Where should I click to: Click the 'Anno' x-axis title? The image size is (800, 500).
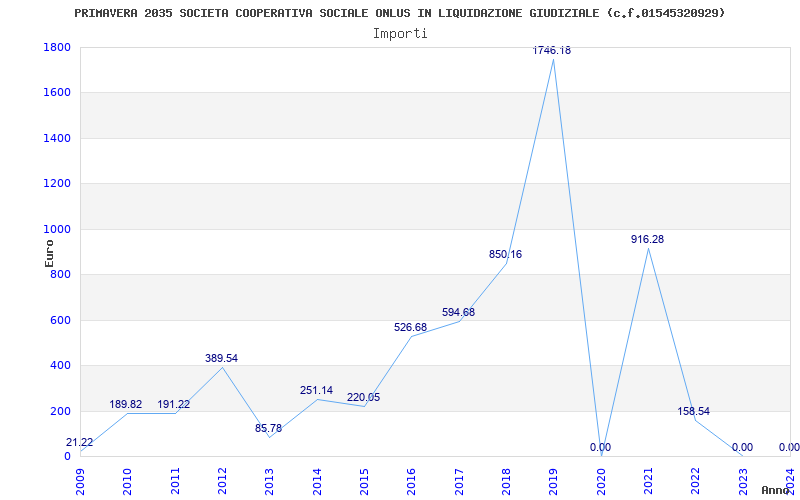click(x=776, y=490)
